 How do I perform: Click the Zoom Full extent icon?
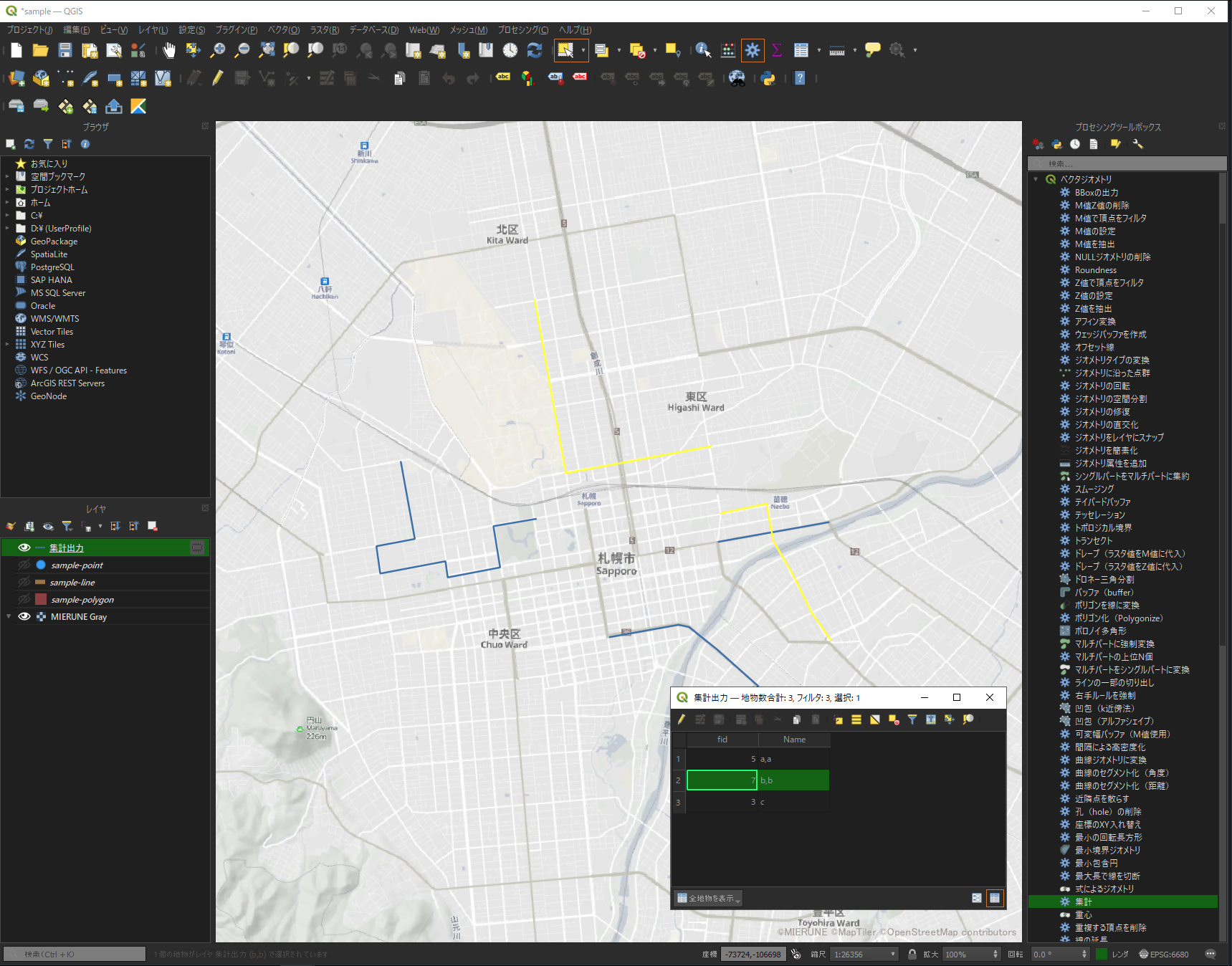pos(267,50)
